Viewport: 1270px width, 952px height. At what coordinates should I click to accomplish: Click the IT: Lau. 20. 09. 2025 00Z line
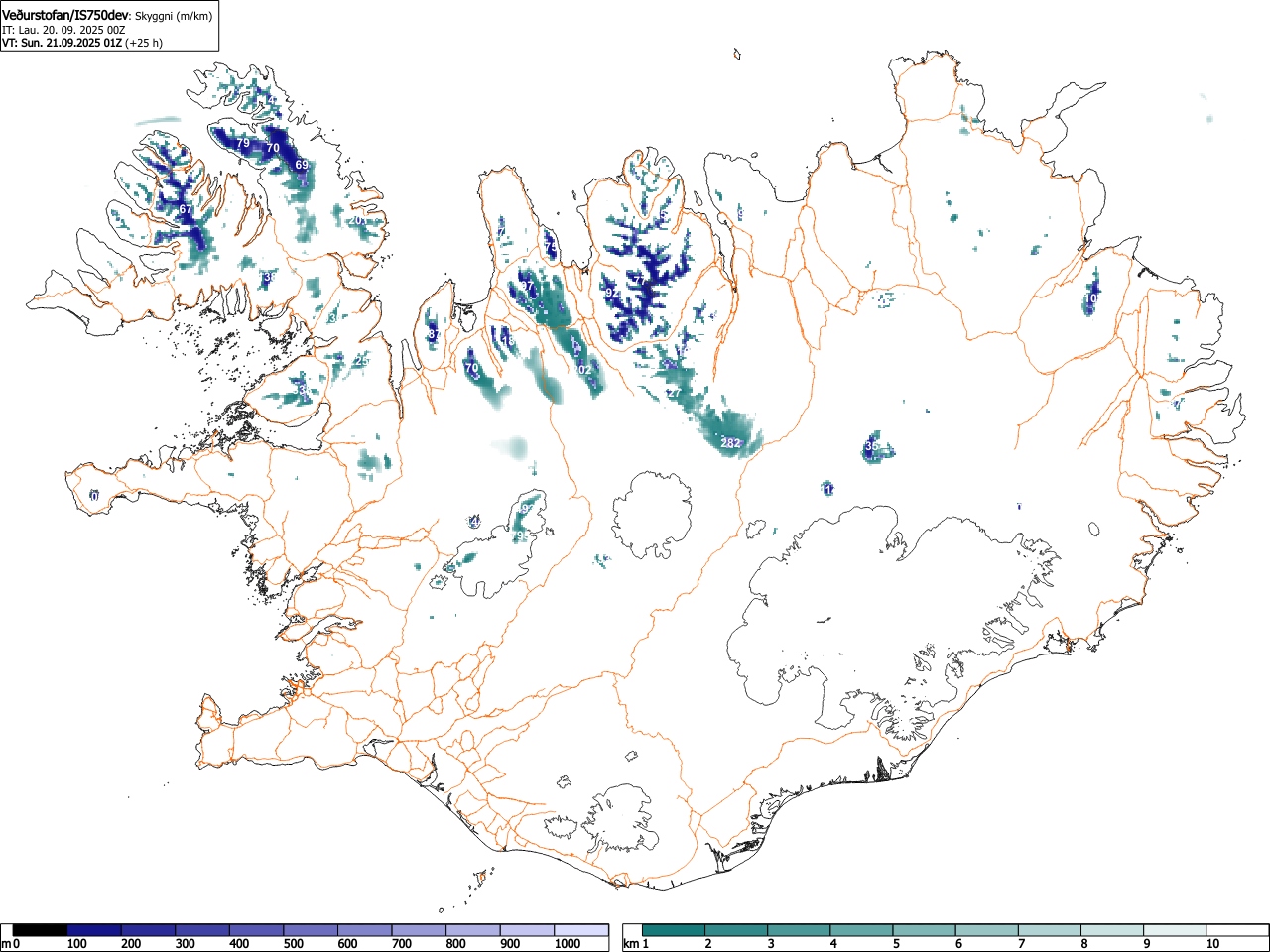(63, 30)
